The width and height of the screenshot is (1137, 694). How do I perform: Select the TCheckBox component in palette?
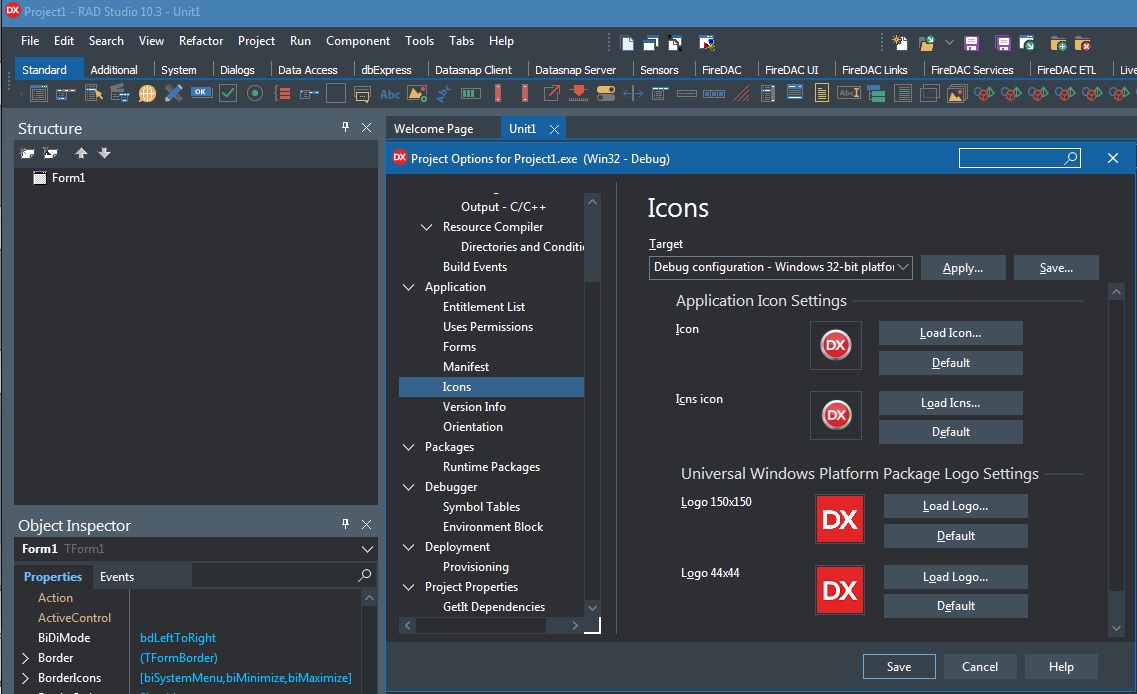point(228,93)
